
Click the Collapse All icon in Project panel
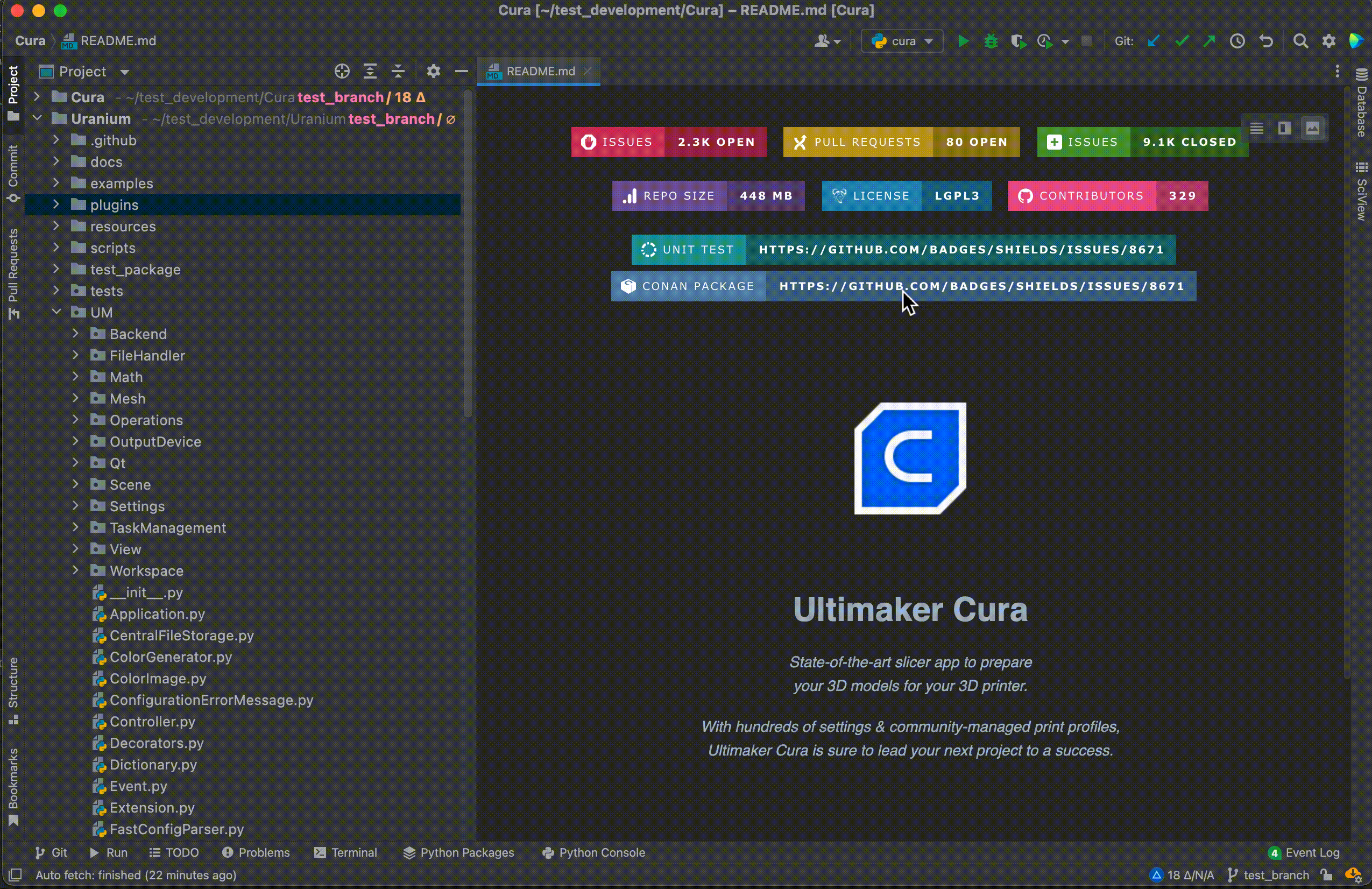point(398,72)
